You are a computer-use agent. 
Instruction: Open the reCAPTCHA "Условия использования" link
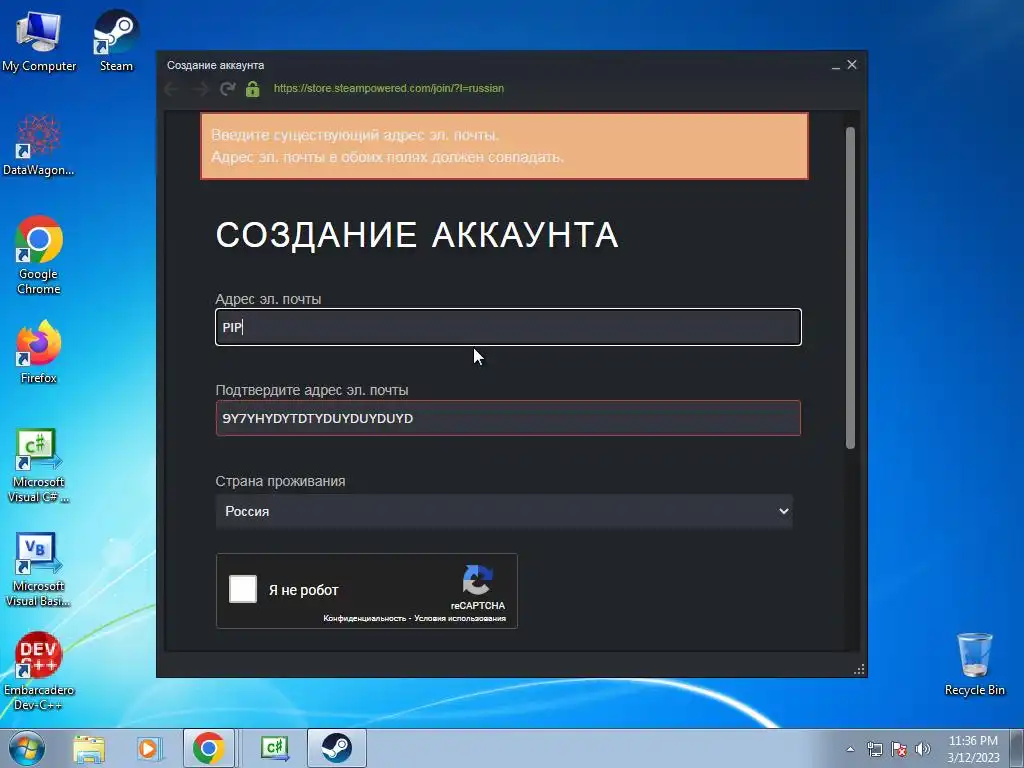tap(460, 618)
